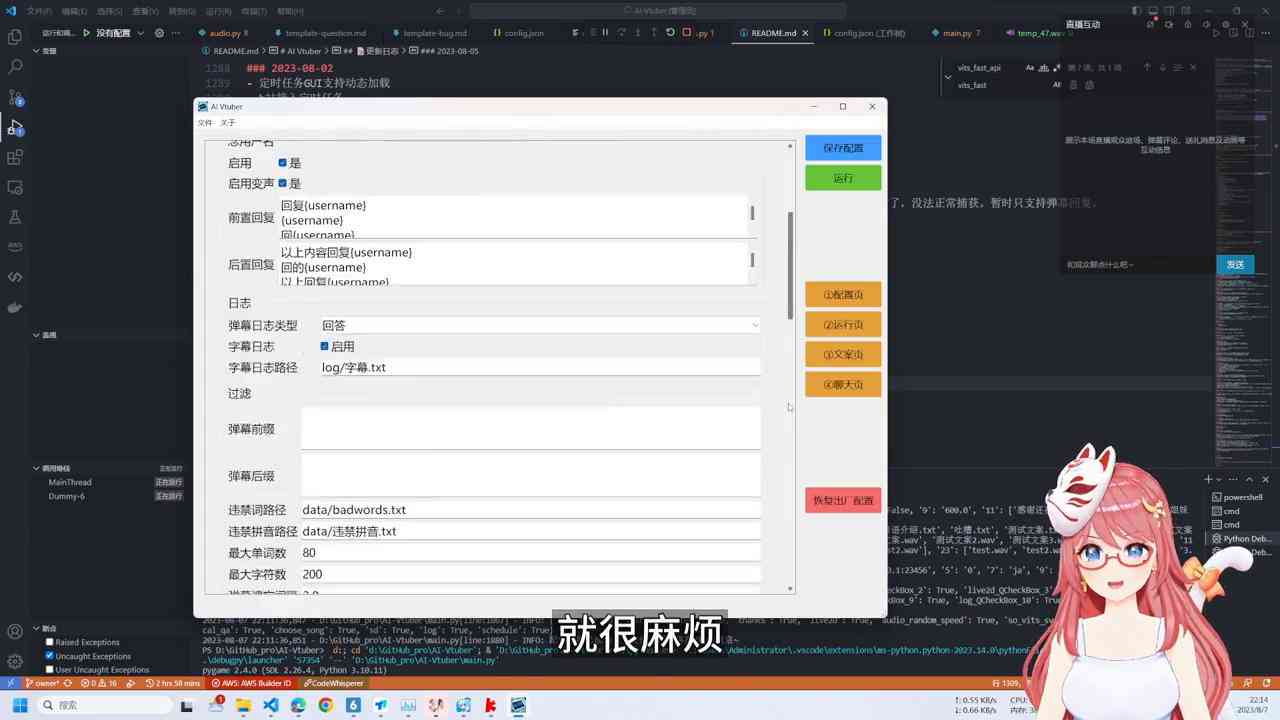The width and height of the screenshot is (1280, 720).
Task: Start debugging with the green play icon
Action: [x=86, y=33]
